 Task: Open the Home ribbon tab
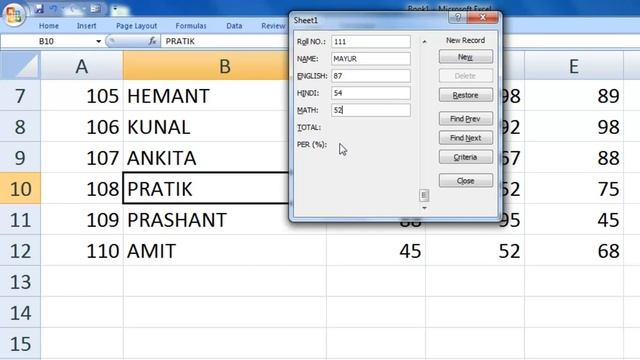49,26
